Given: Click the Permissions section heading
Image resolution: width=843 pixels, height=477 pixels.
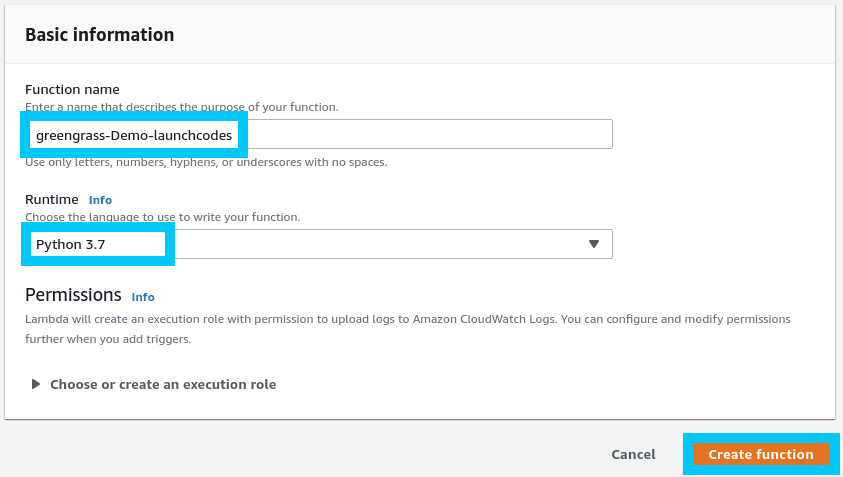Looking at the screenshot, I should point(73,296).
